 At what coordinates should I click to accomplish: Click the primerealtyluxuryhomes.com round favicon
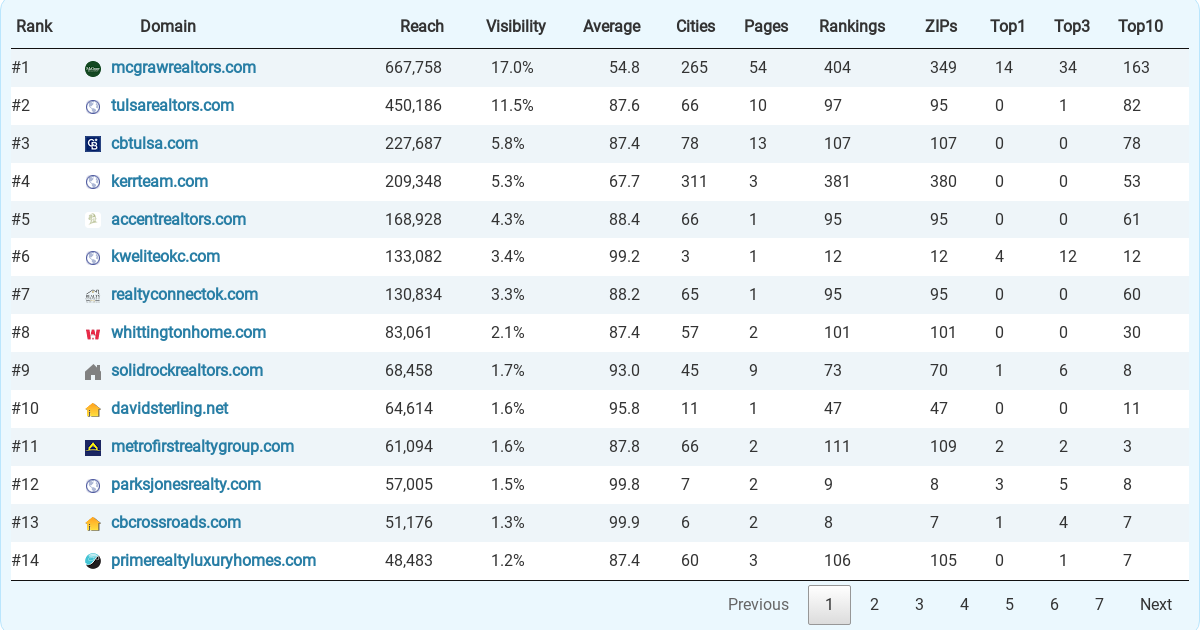pos(93,561)
